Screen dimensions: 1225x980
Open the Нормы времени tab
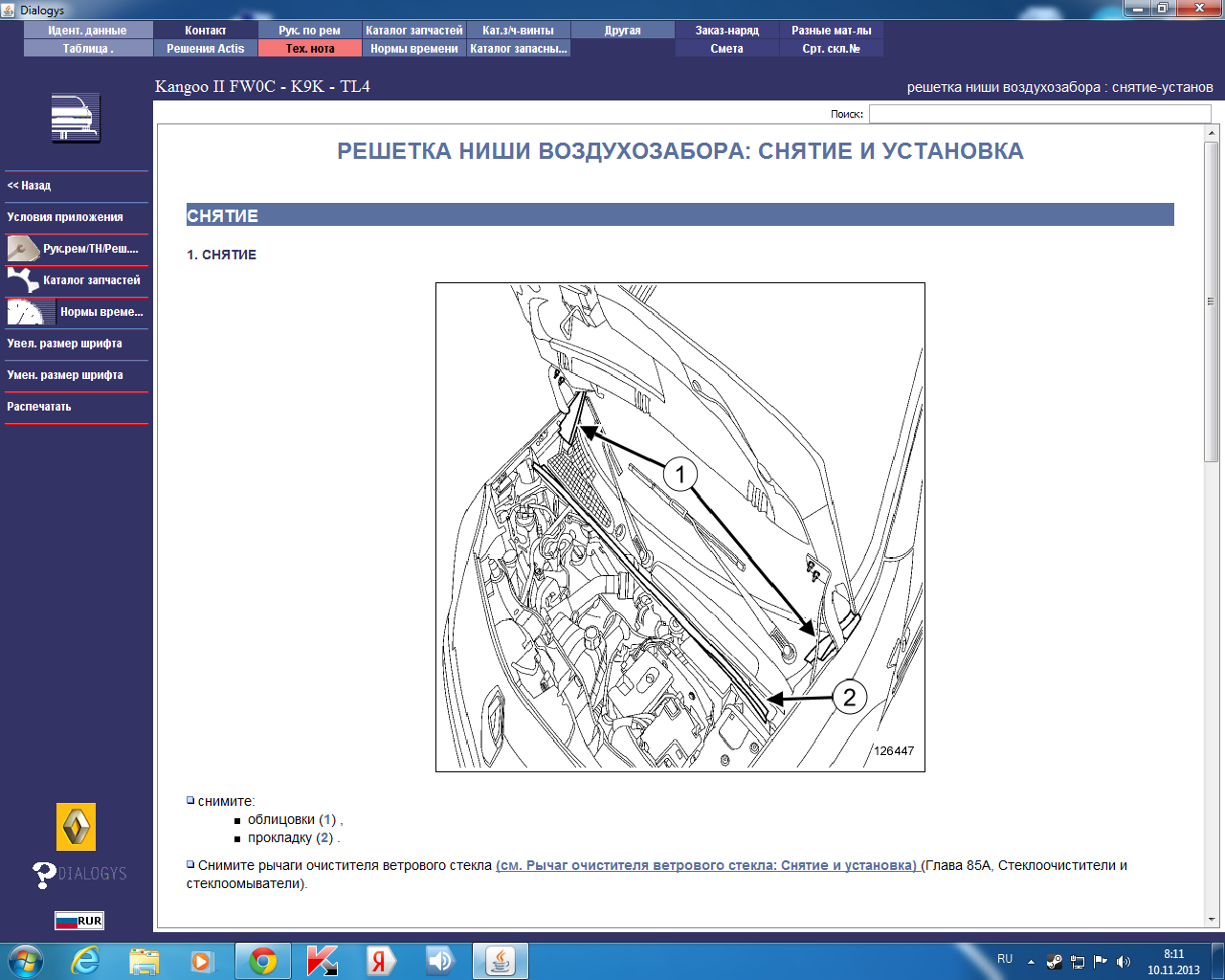[x=414, y=49]
